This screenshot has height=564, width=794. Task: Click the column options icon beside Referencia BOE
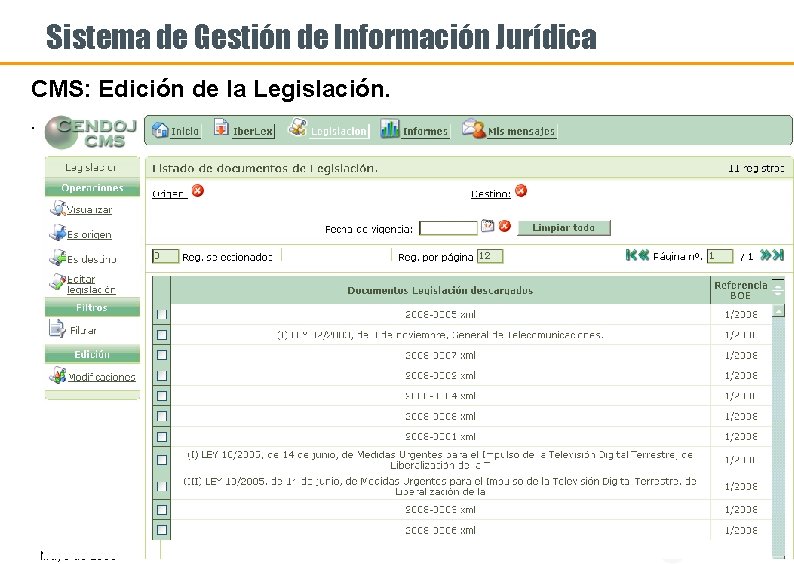click(777, 286)
